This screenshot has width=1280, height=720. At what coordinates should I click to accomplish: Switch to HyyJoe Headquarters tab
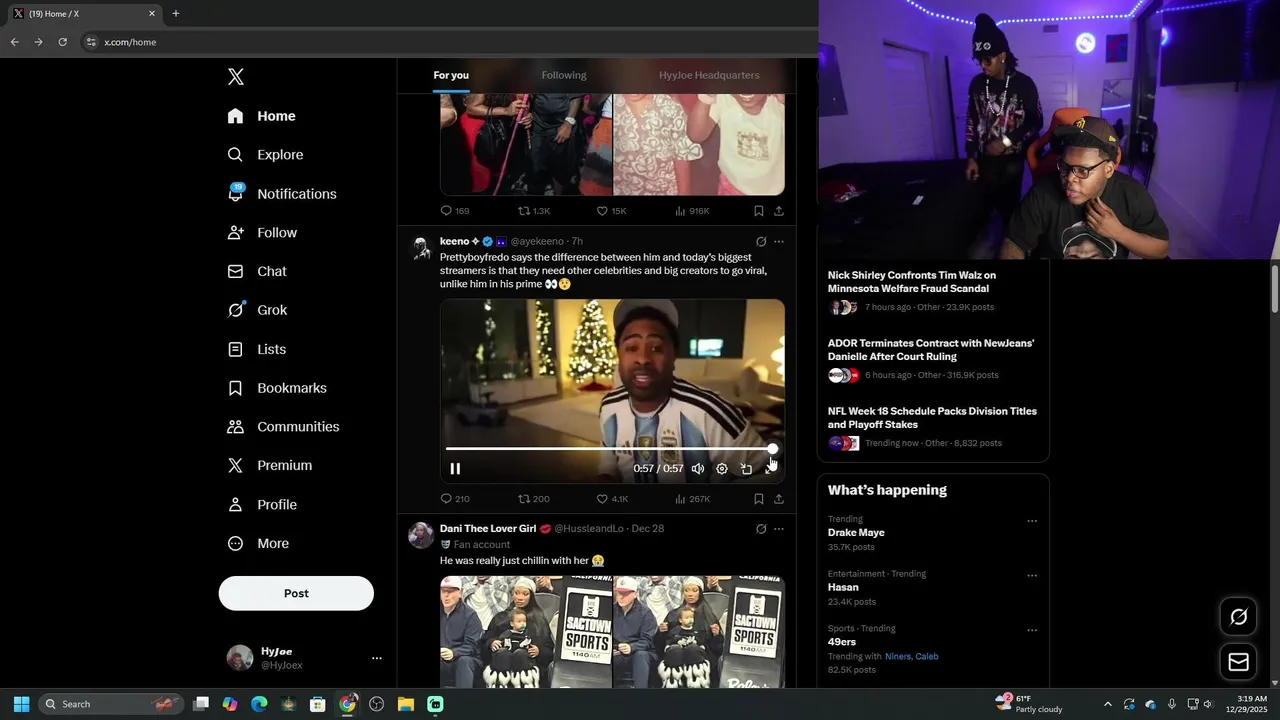(x=709, y=75)
